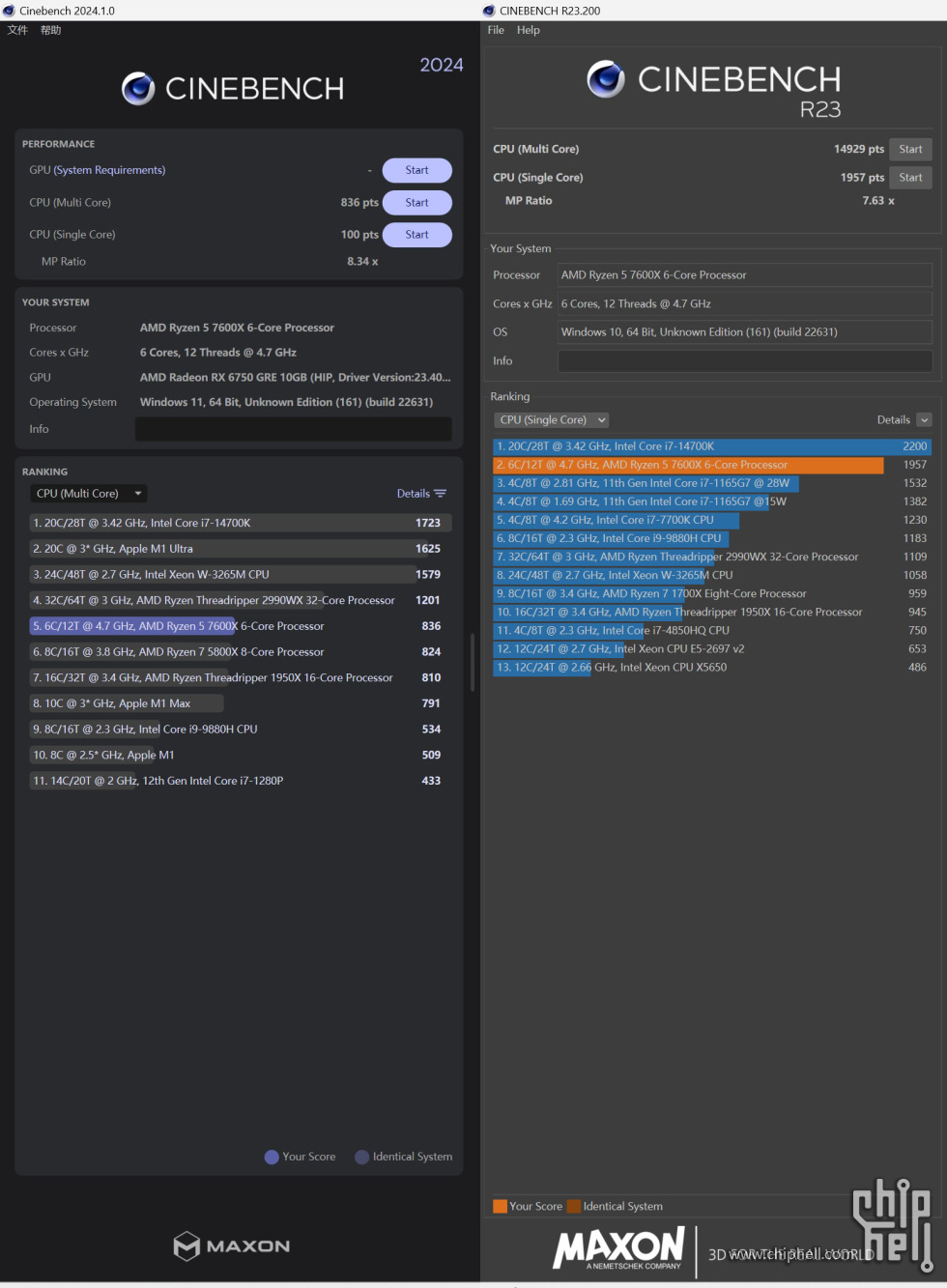The height and width of the screenshot is (1288, 947).
Task: Select the Apple M1 Max ranking row
Action: coord(239,703)
